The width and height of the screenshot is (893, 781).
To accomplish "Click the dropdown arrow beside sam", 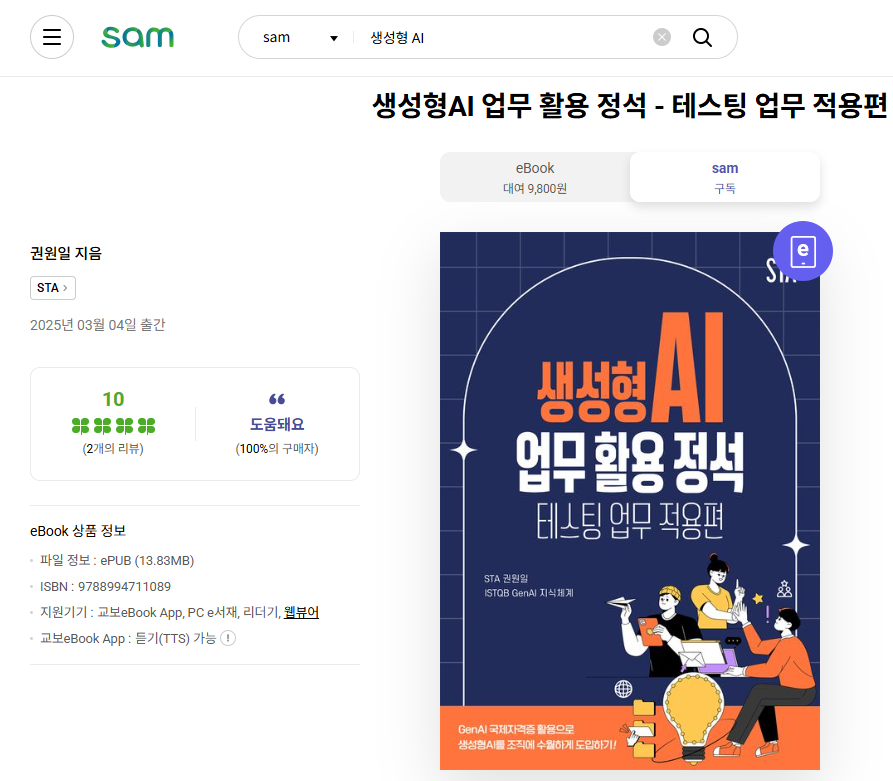I will [x=334, y=38].
